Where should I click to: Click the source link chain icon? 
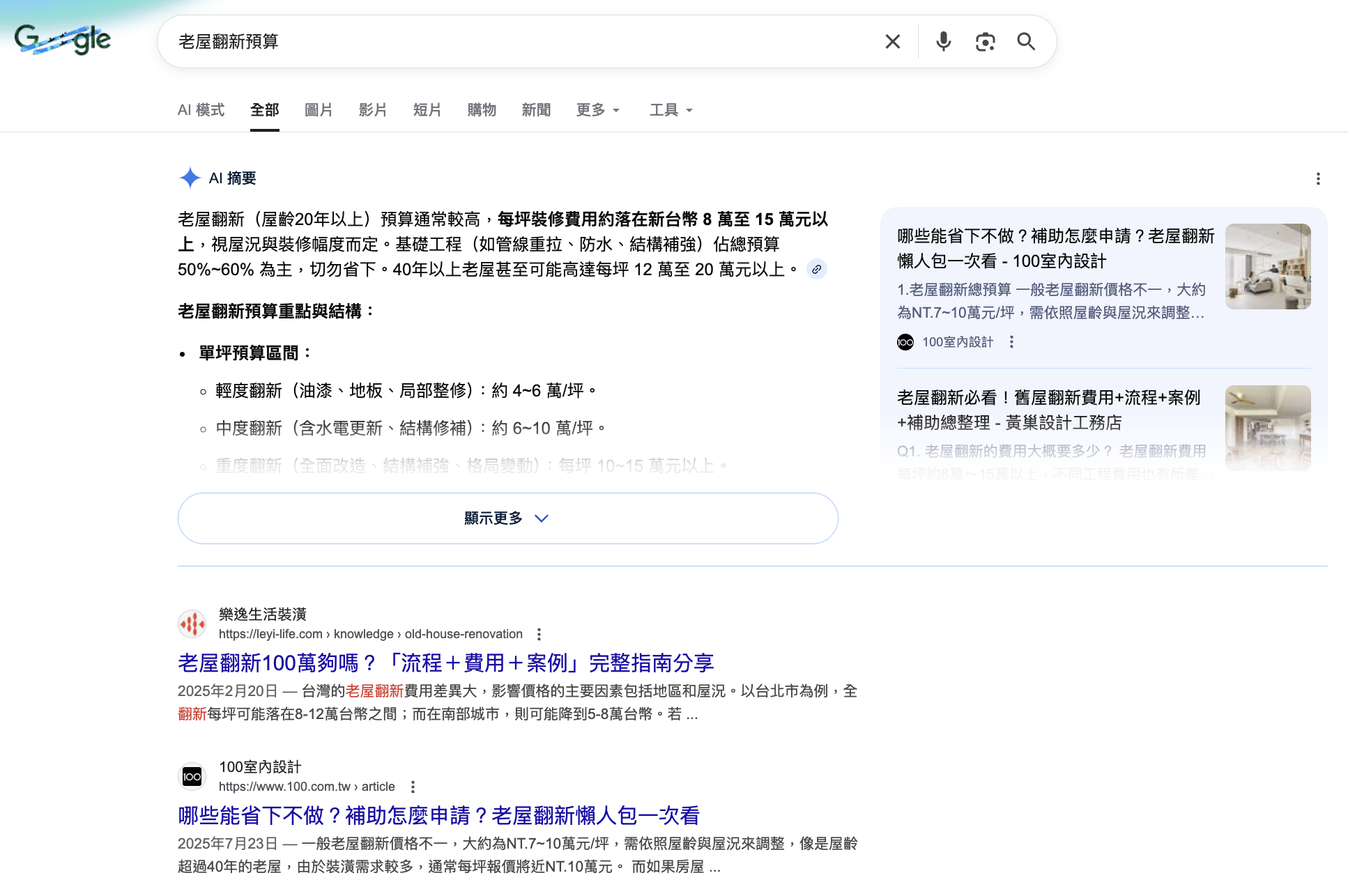pyautogui.click(x=816, y=269)
